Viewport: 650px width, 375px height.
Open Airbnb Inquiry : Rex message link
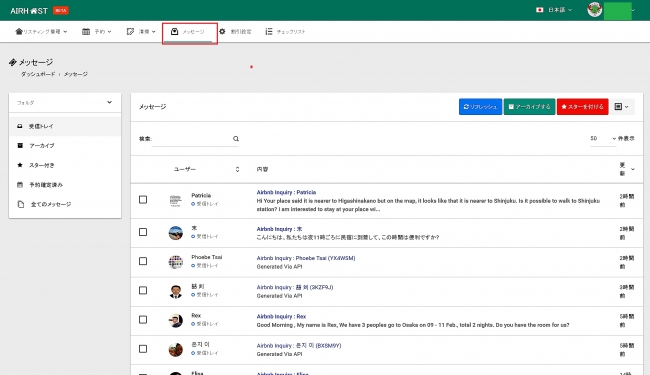[281, 317]
